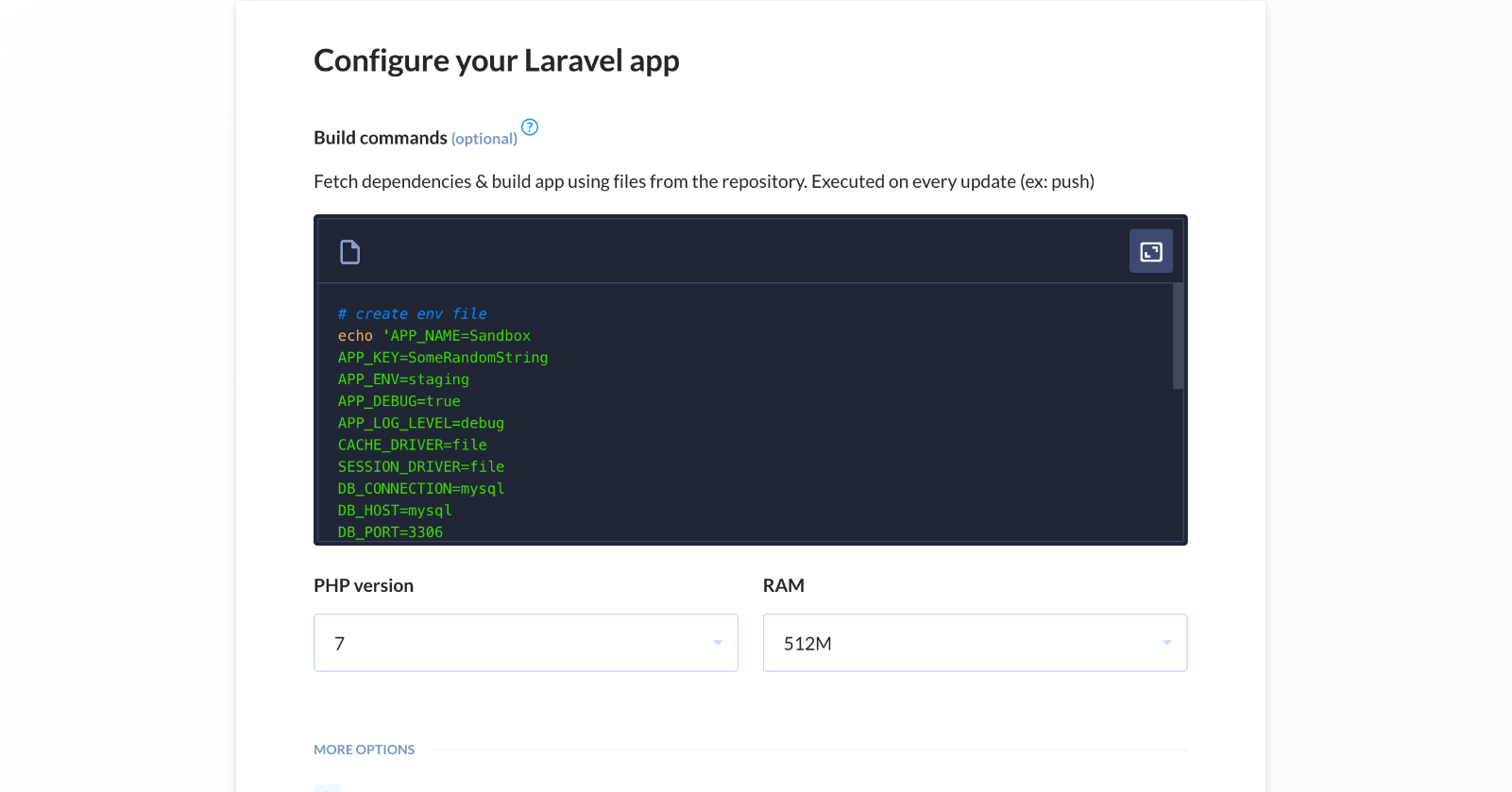The width and height of the screenshot is (1512, 792).
Task: Click the DB_CONNECTION=mysql line
Action: [x=421, y=488]
